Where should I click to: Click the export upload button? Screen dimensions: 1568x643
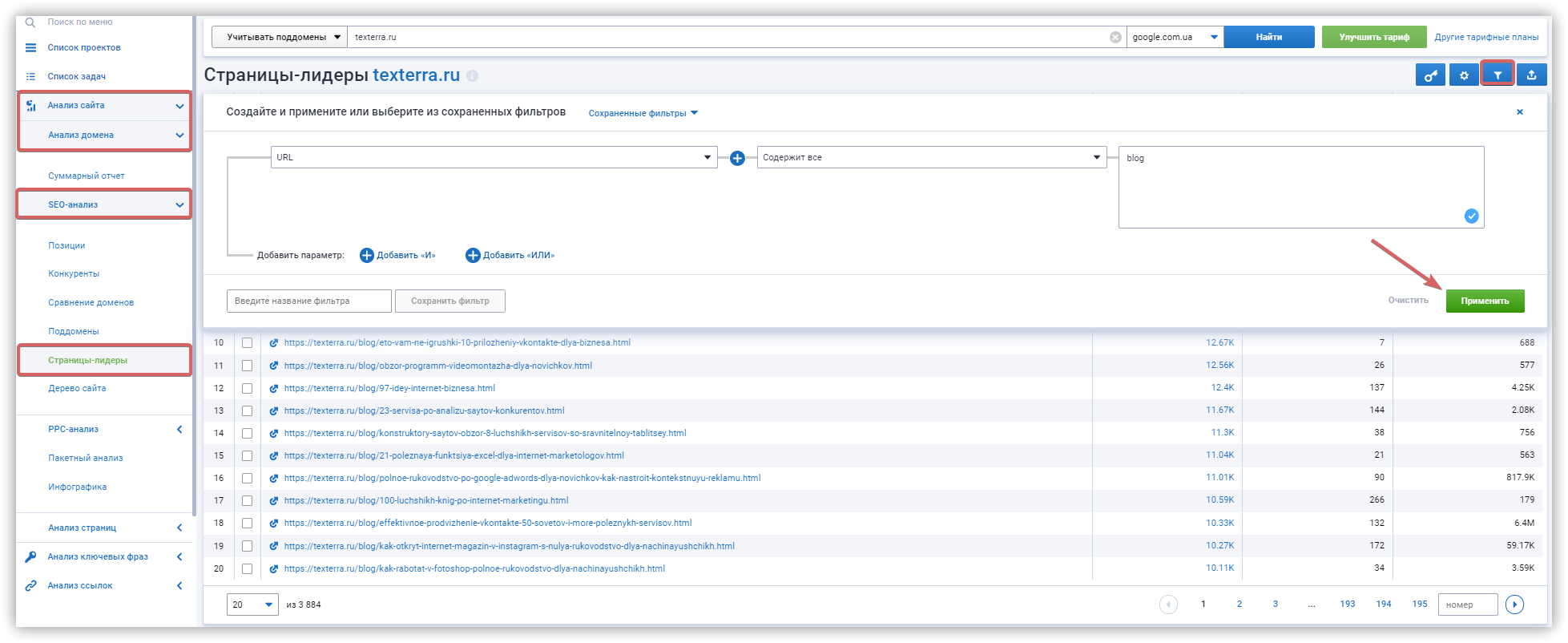pos(1531,75)
